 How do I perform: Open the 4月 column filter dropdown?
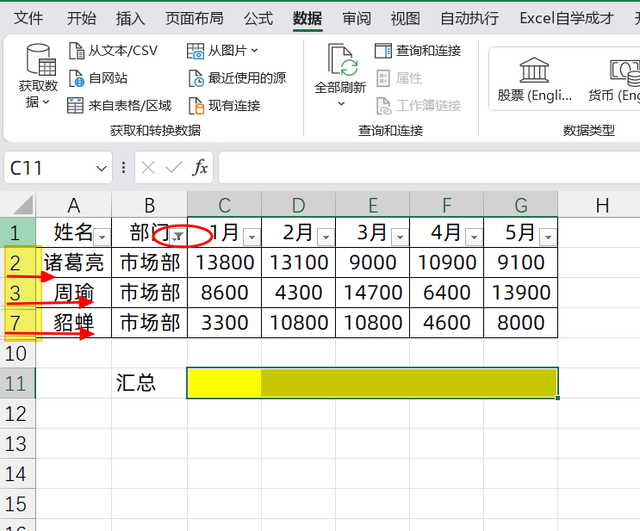coord(474,237)
